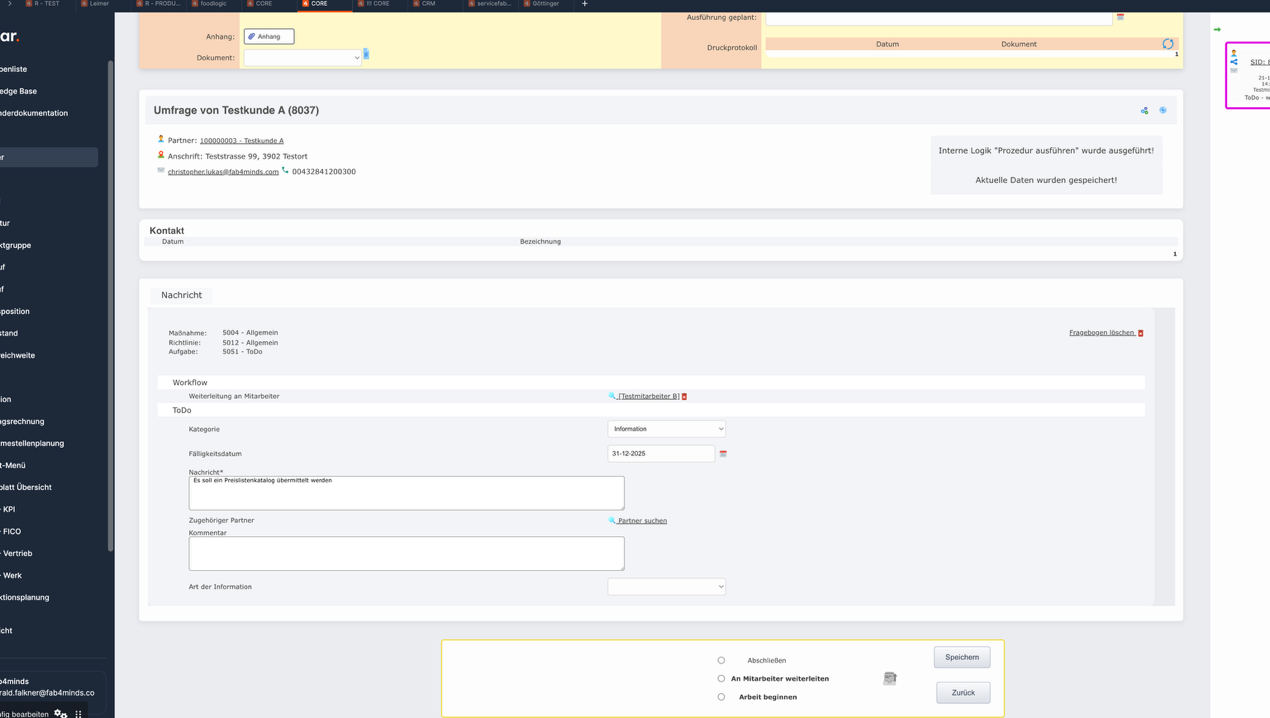The height and width of the screenshot is (718, 1270).
Task: Switch to the foodlogic browser tab
Action: click(212, 4)
